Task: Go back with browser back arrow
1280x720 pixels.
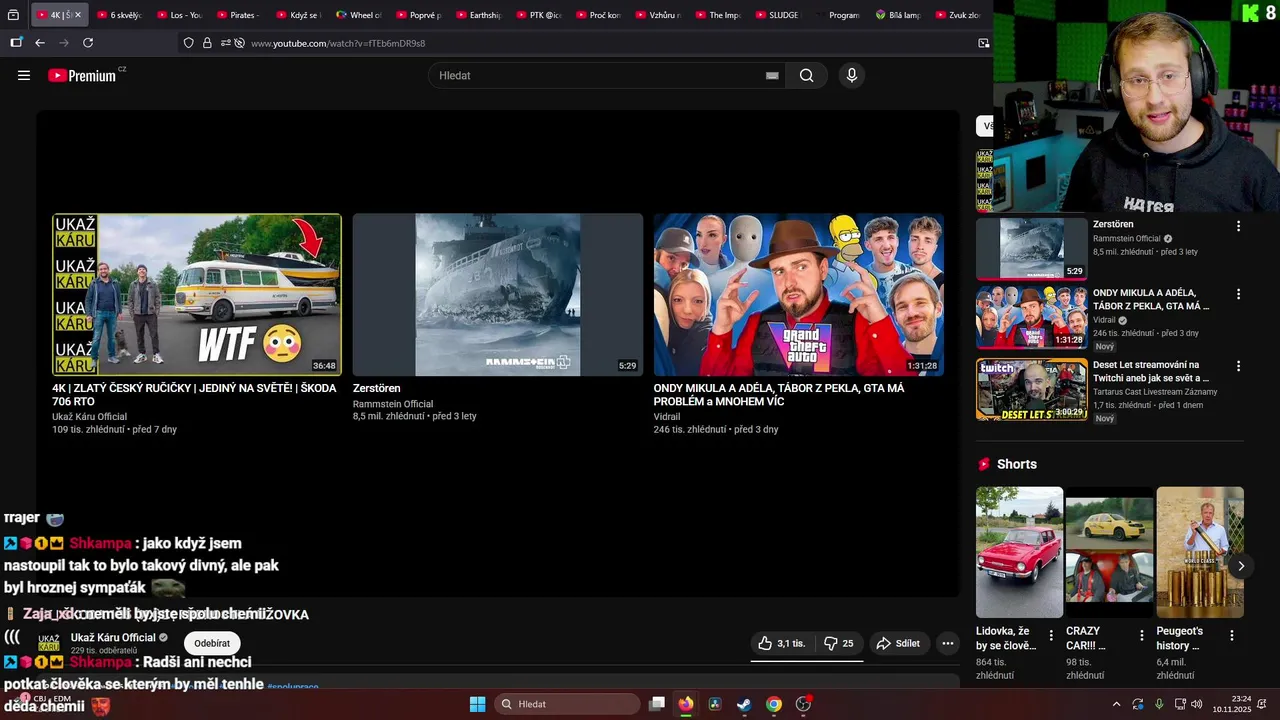Action: [x=40, y=43]
